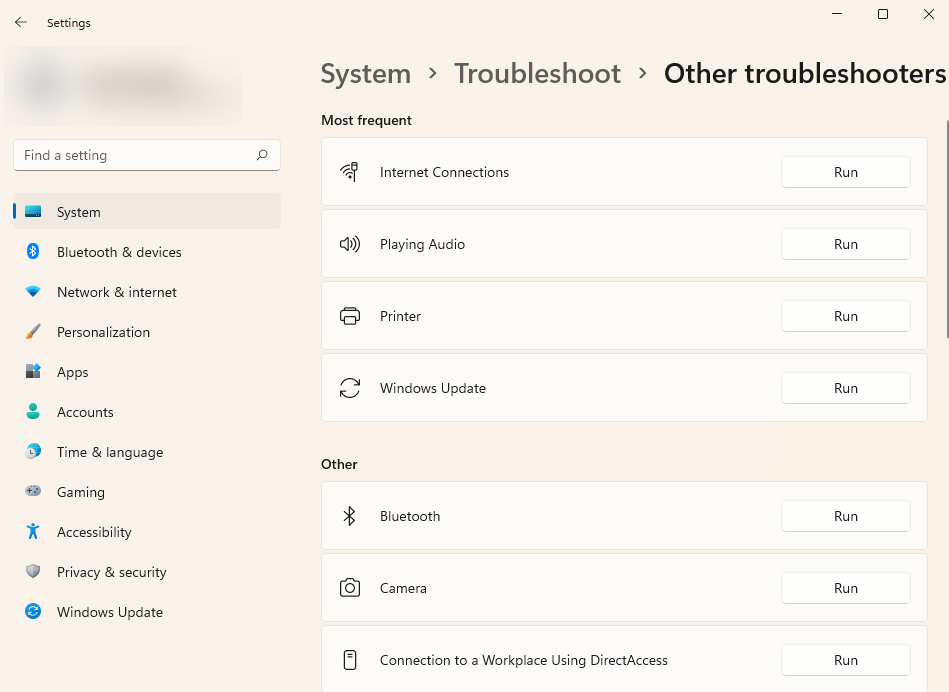949x692 pixels.
Task: Go to Accounts settings section
Action: pyautogui.click(x=85, y=412)
